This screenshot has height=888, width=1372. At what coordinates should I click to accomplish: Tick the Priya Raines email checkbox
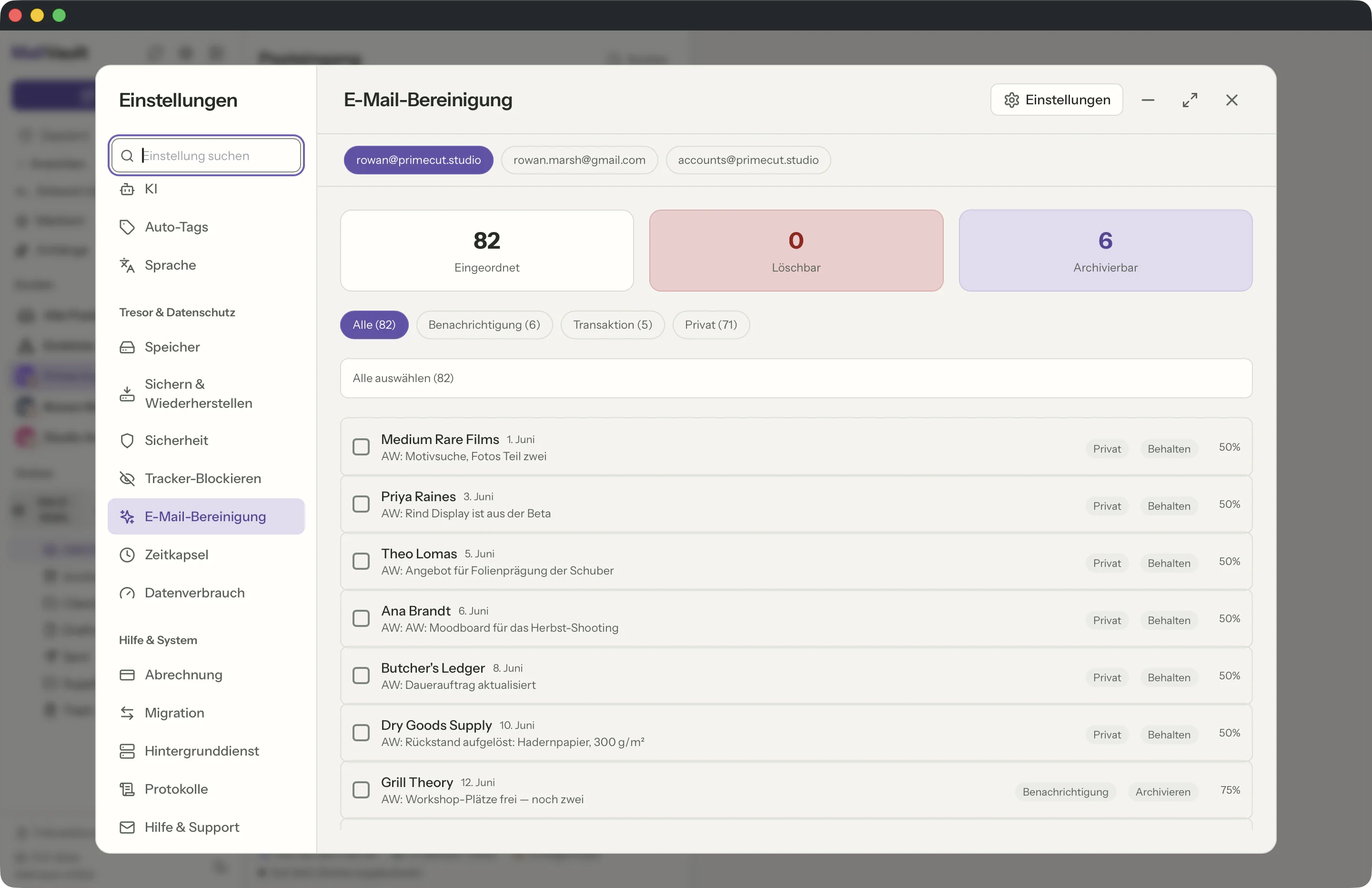361,504
